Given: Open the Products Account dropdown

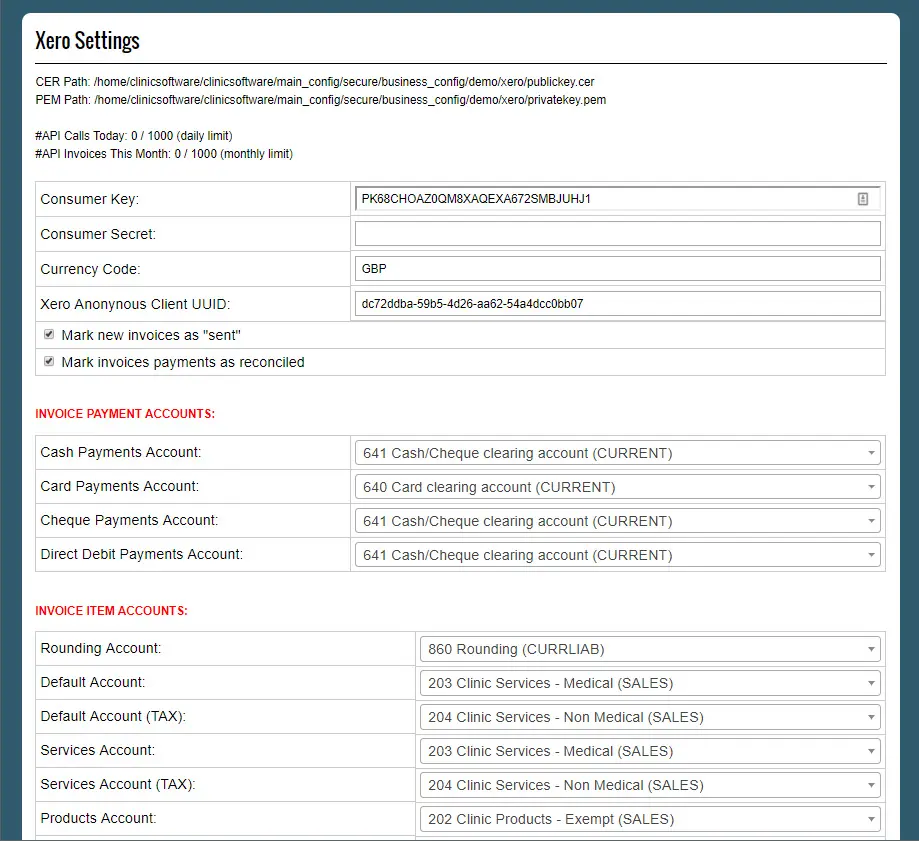Looking at the screenshot, I should coord(650,819).
